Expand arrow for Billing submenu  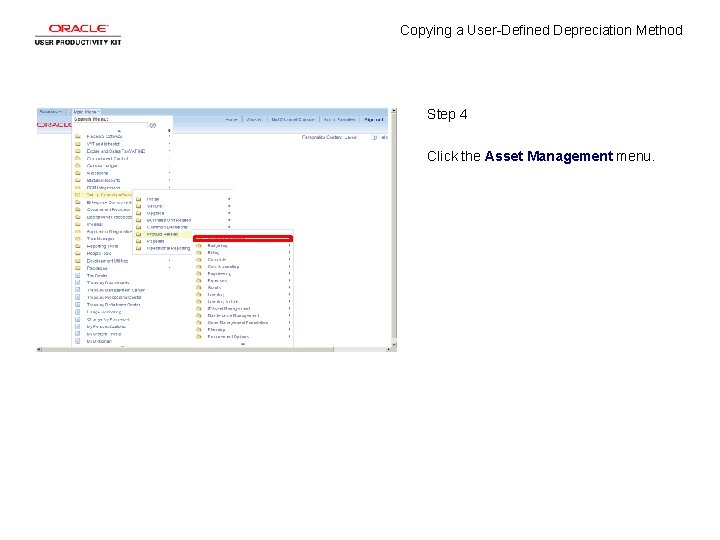289,253
